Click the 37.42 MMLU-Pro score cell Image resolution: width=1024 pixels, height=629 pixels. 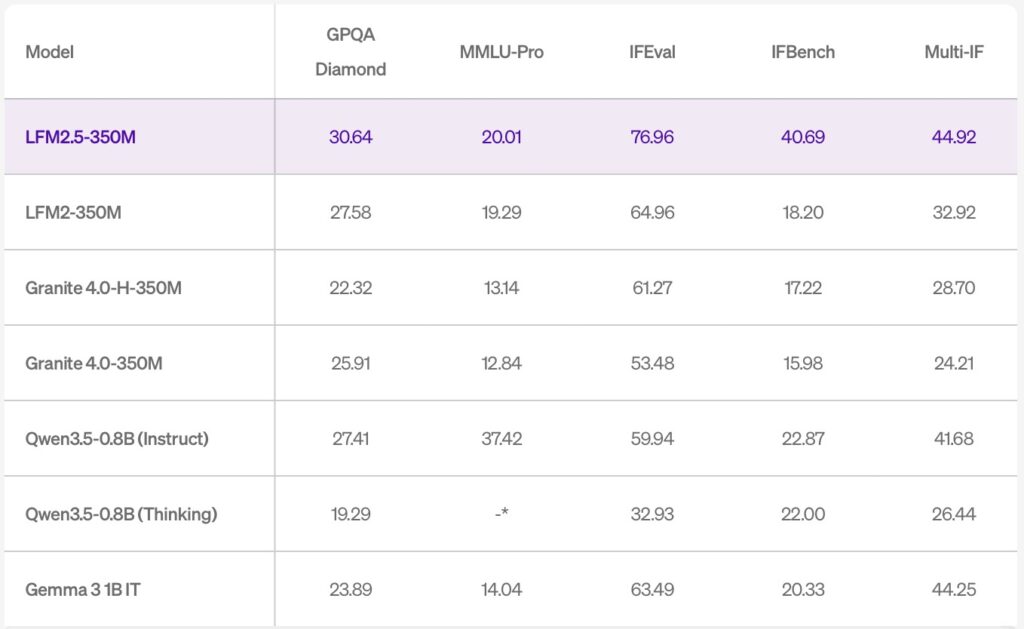(501, 438)
